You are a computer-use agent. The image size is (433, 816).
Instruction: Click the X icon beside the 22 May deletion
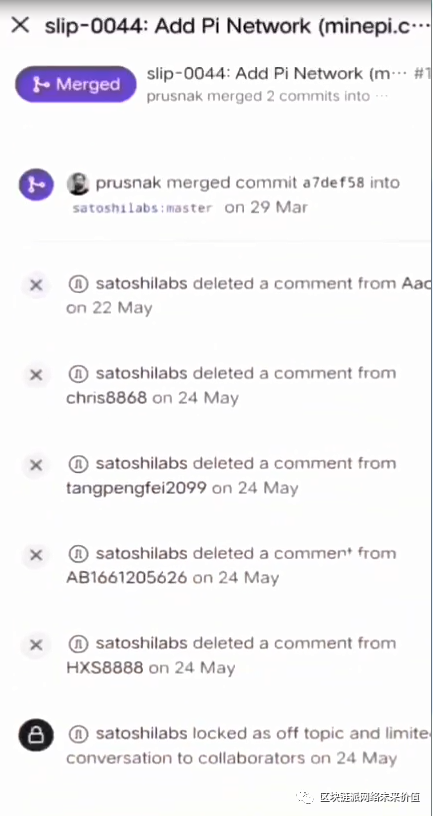(36, 285)
